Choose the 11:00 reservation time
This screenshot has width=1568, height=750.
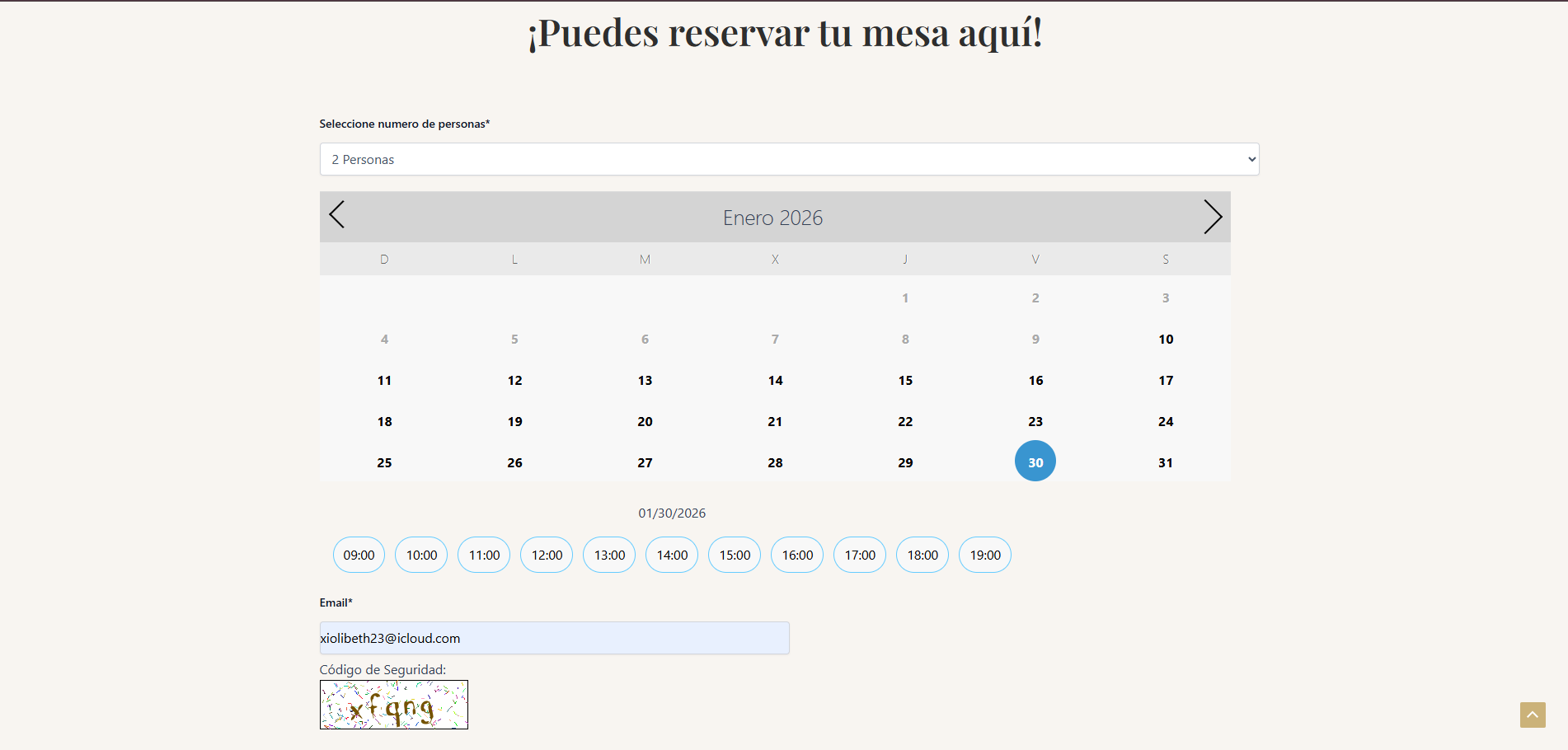pos(484,555)
